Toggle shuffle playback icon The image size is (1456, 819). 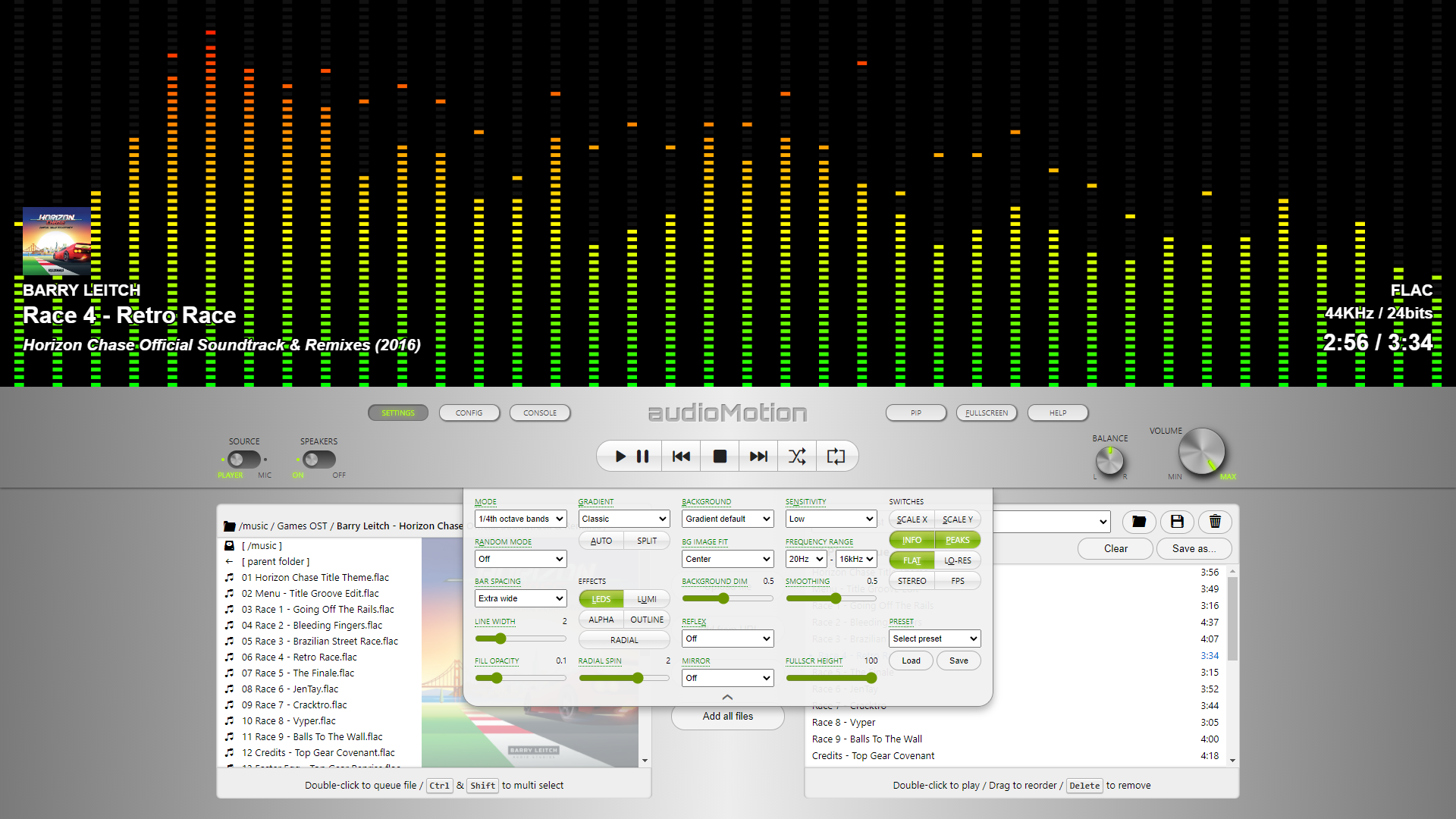coord(797,457)
